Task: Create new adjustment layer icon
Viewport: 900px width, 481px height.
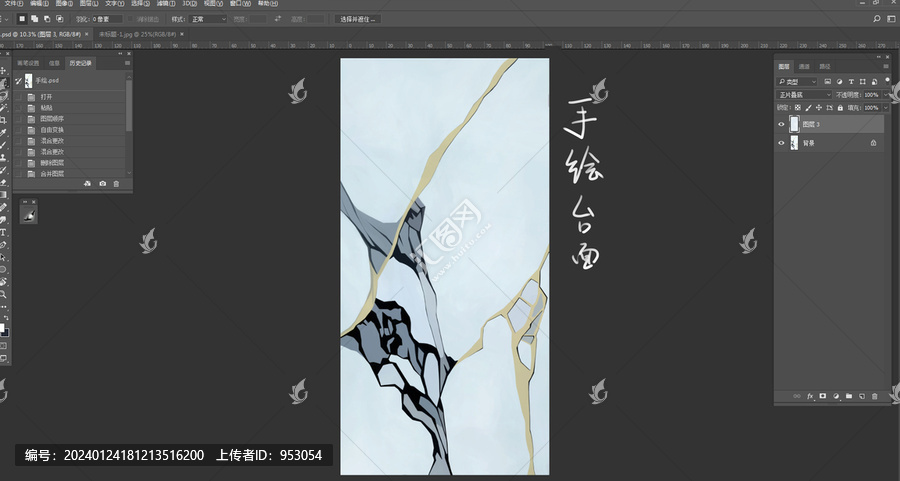Action: pos(836,396)
